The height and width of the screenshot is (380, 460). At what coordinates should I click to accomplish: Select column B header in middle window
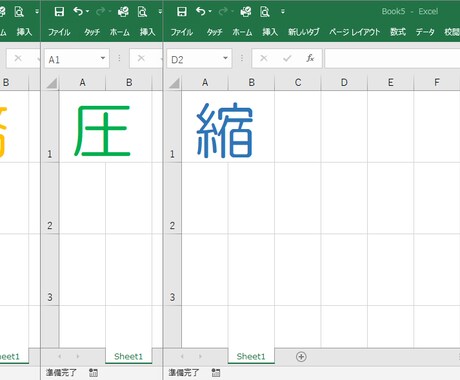point(129,83)
